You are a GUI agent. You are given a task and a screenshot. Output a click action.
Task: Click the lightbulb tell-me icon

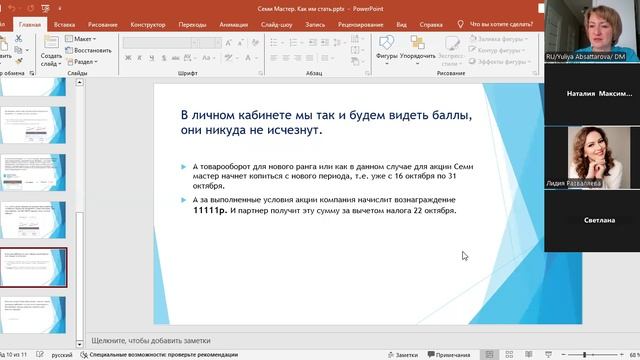coord(460,24)
